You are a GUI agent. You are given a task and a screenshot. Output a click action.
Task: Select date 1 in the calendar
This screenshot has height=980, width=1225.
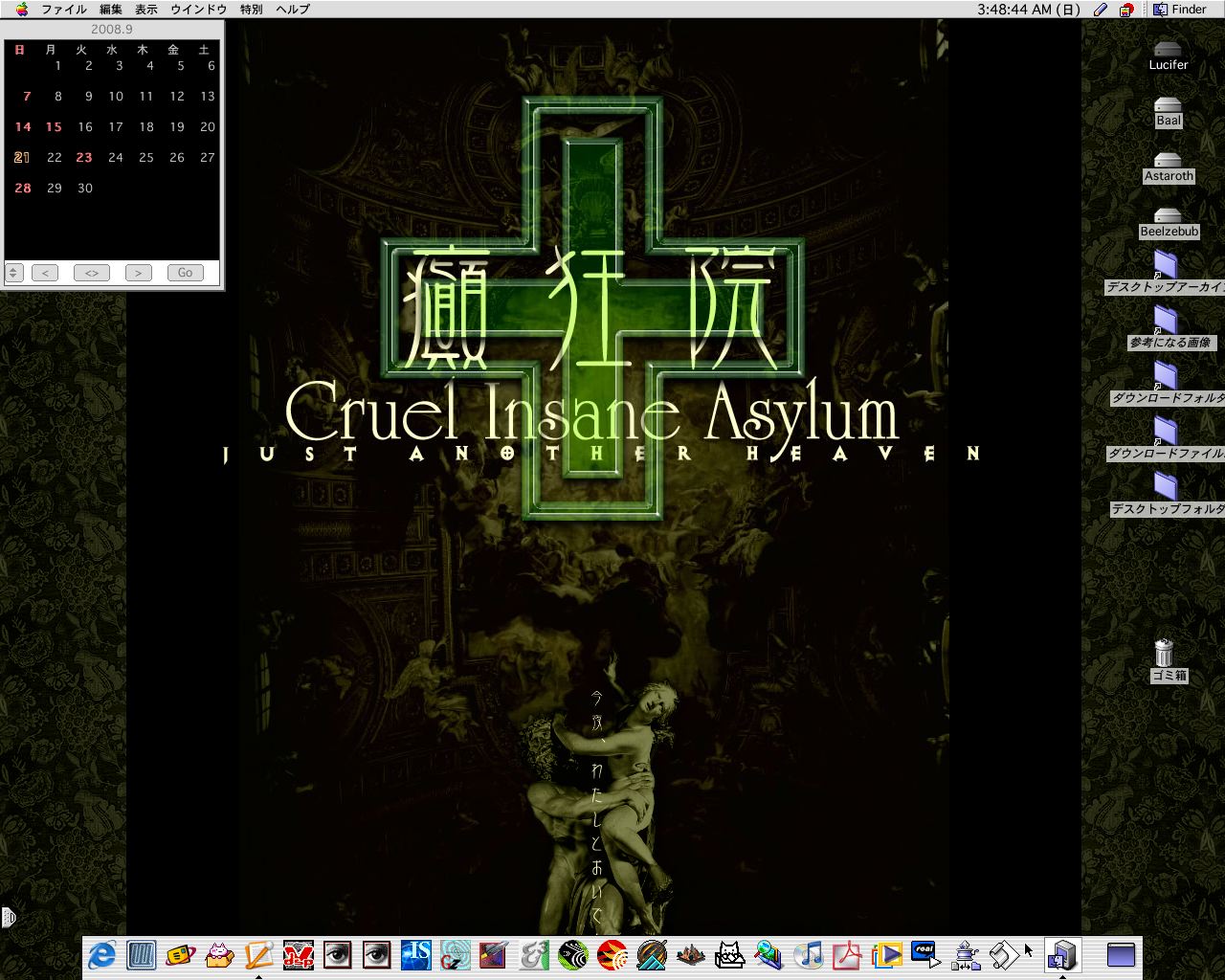(x=57, y=65)
